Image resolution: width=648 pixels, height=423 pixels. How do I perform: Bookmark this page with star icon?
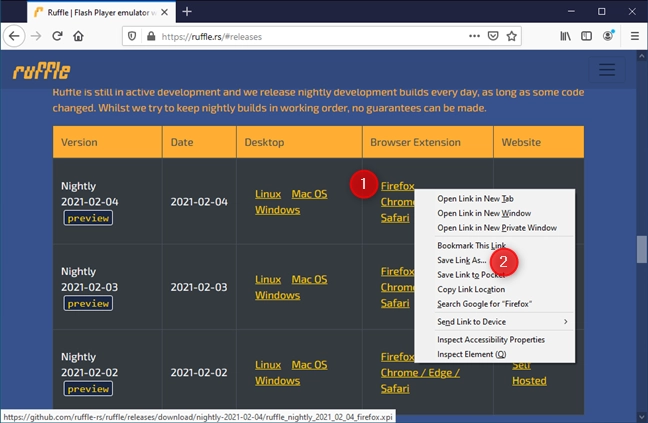tap(512, 36)
